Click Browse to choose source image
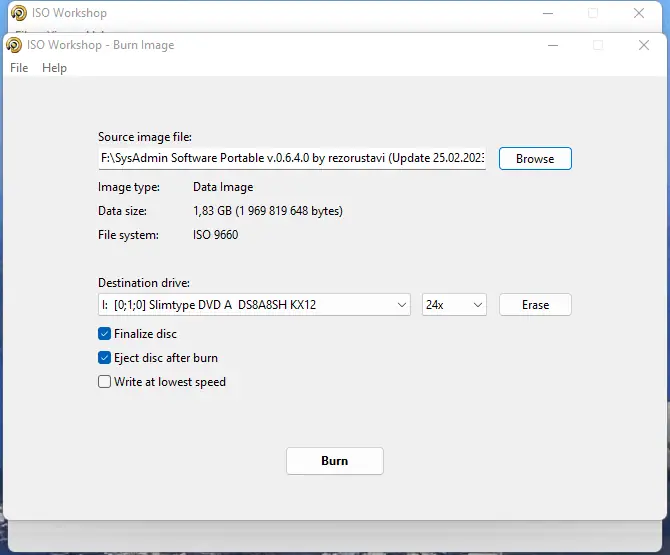The width and height of the screenshot is (670, 555). coord(535,159)
